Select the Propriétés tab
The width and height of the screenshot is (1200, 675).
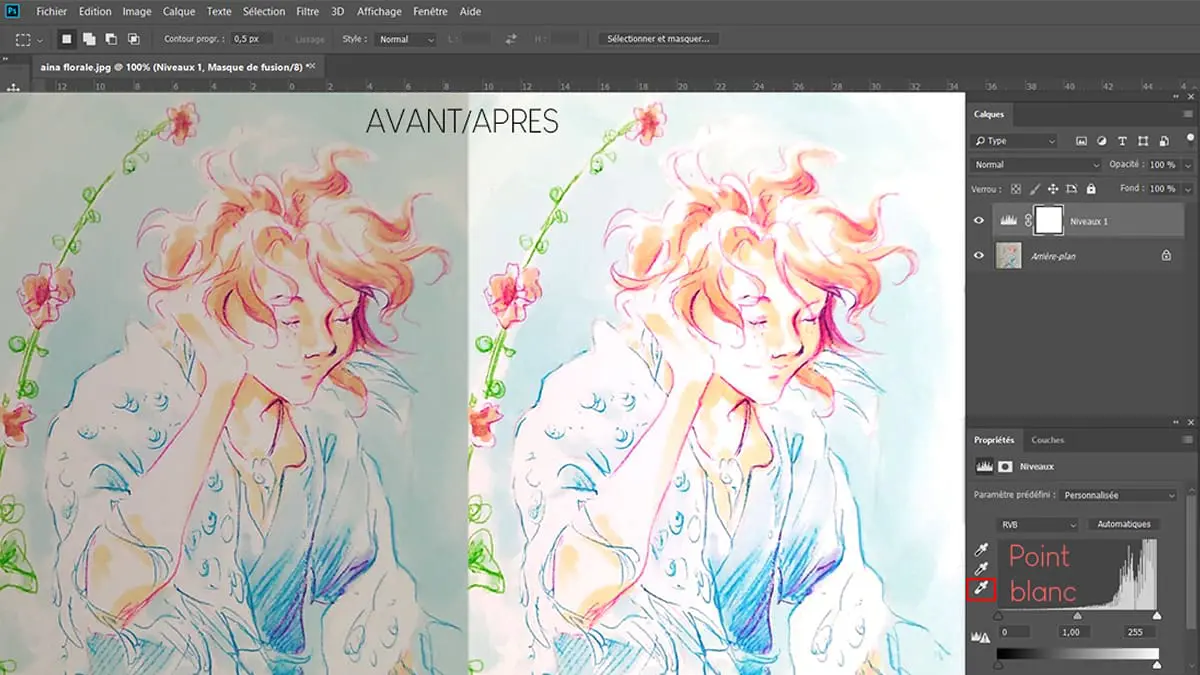point(994,440)
